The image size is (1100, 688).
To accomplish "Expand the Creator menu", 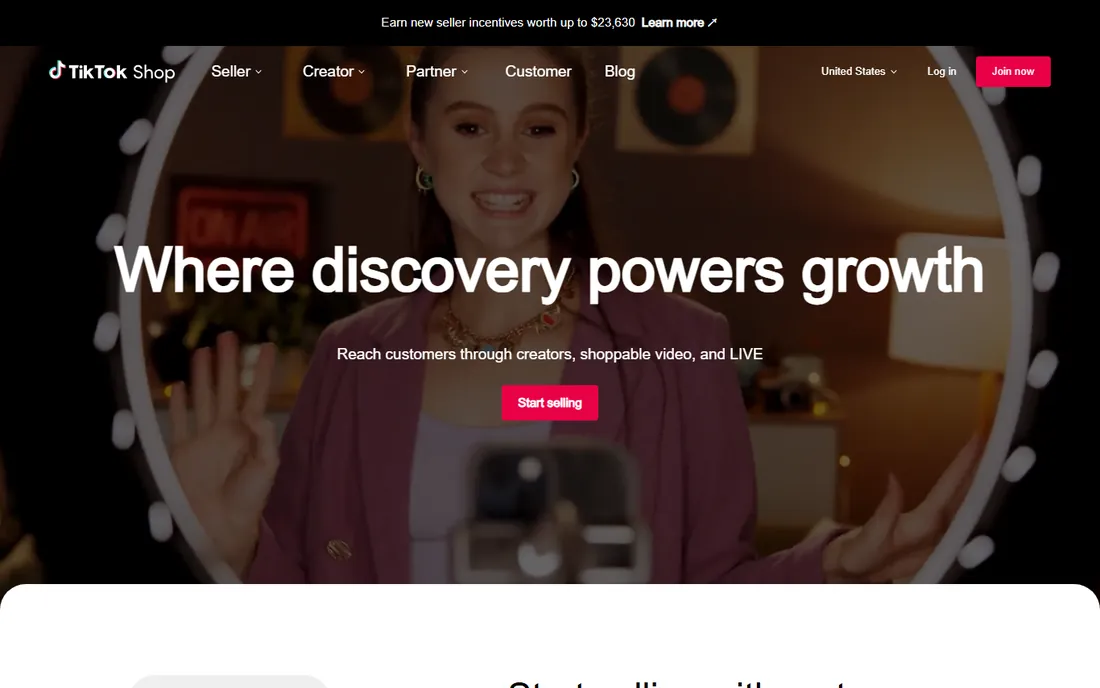I will coord(333,72).
